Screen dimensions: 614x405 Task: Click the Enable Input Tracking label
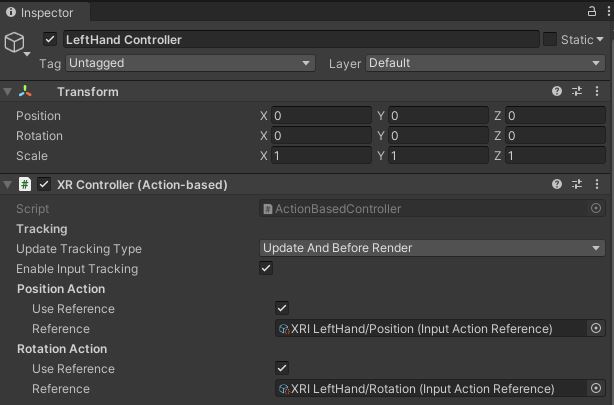pyautogui.click(x=77, y=269)
